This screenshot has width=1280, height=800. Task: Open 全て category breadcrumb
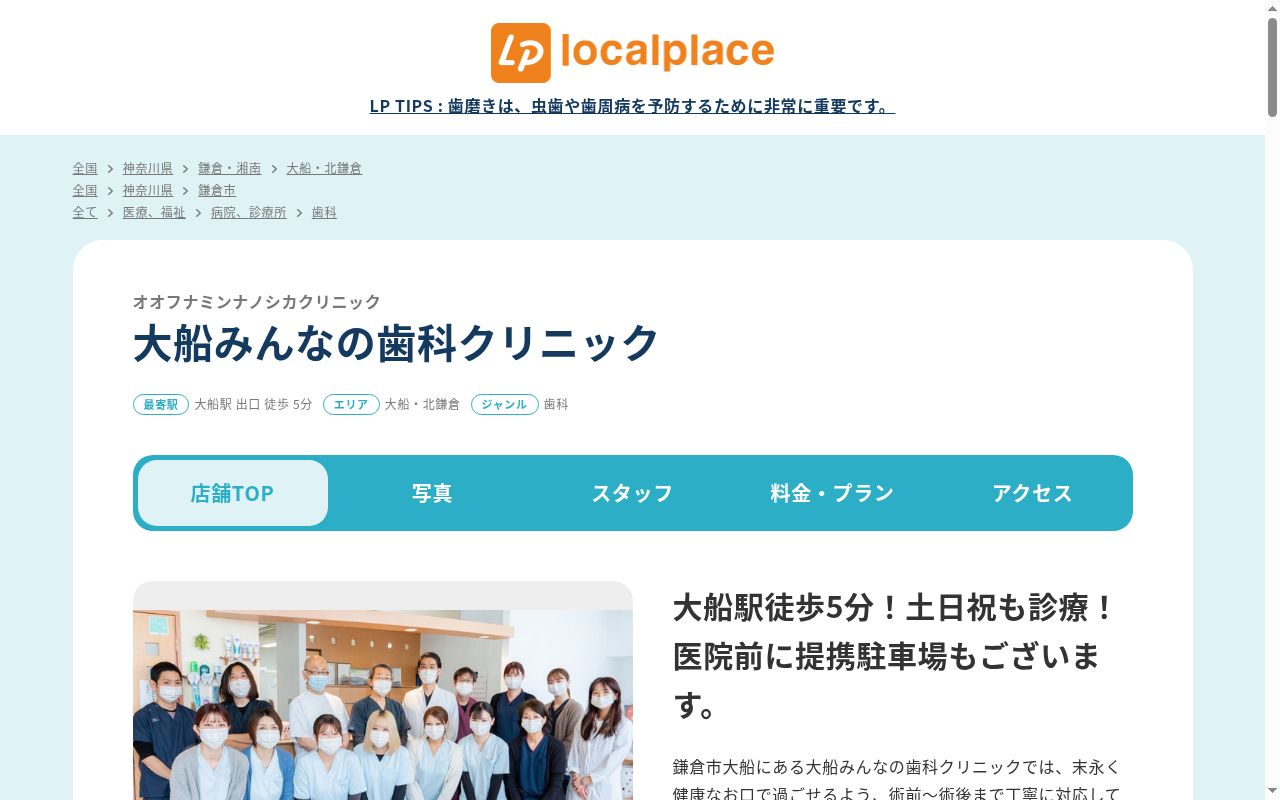tap(85, 212)
